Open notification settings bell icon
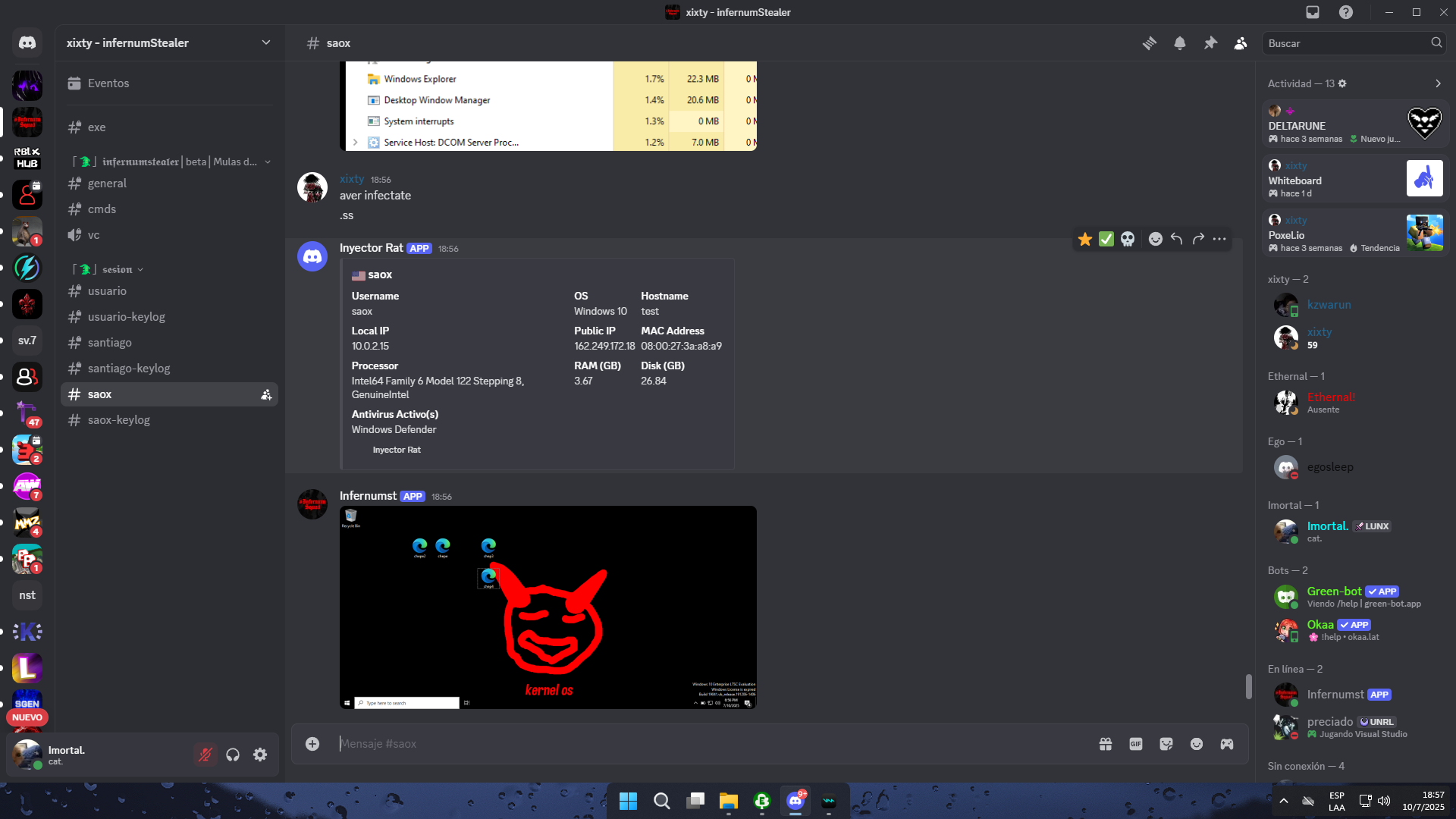Image resolution: width=1456 pixels, height=819 pixels. click(x=1180, y=43)
